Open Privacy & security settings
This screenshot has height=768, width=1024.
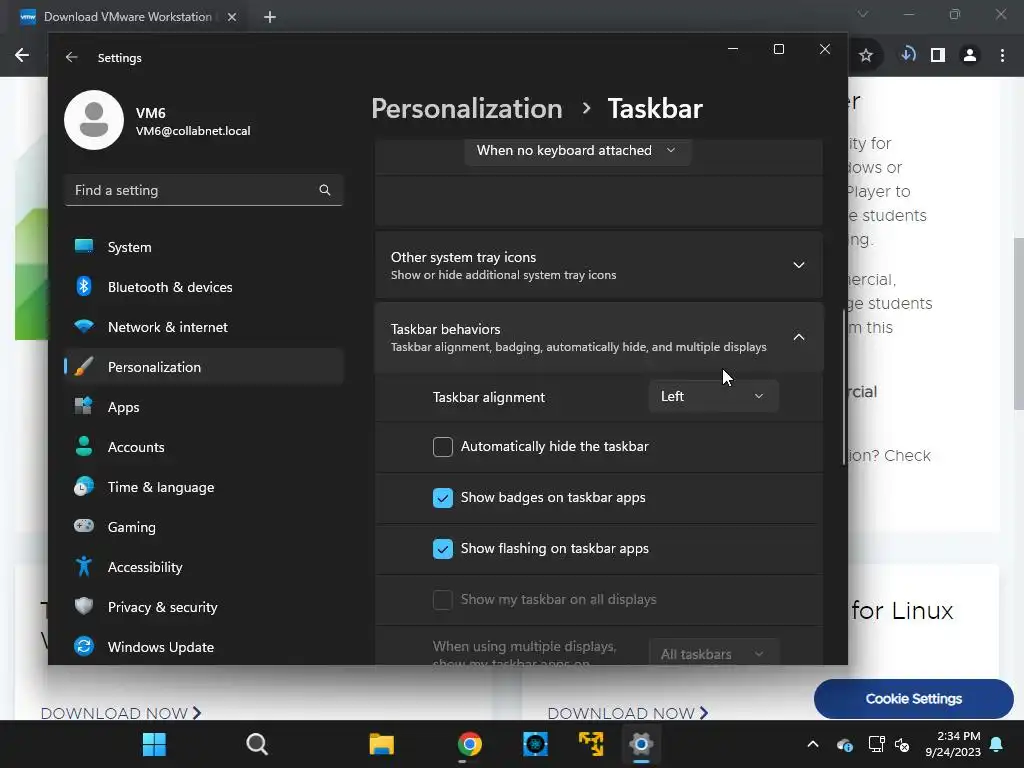pos(204,607)
